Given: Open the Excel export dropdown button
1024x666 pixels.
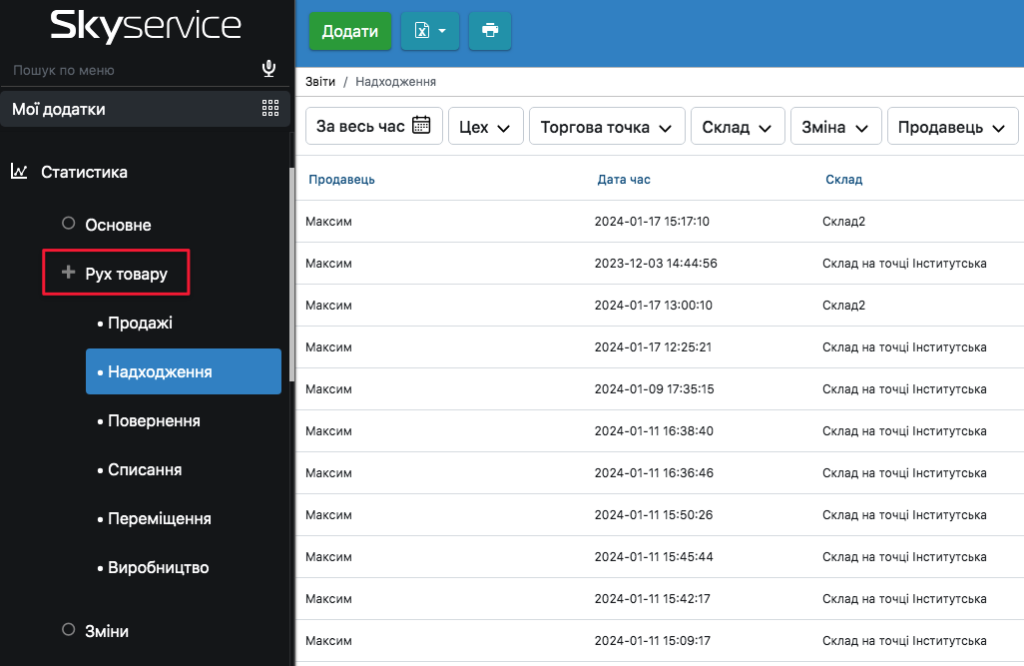Looking at the screenshot, I should [x=430, y=31].
